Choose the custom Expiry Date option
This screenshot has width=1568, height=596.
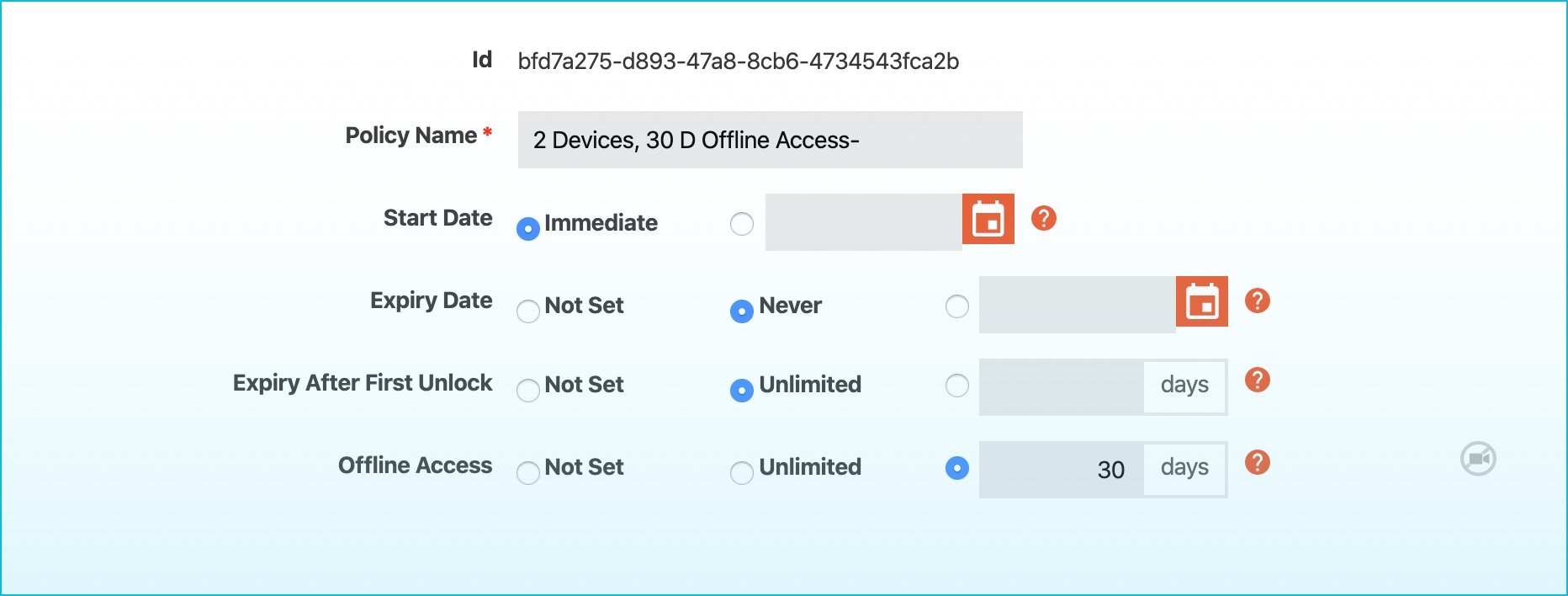[956, 306]
